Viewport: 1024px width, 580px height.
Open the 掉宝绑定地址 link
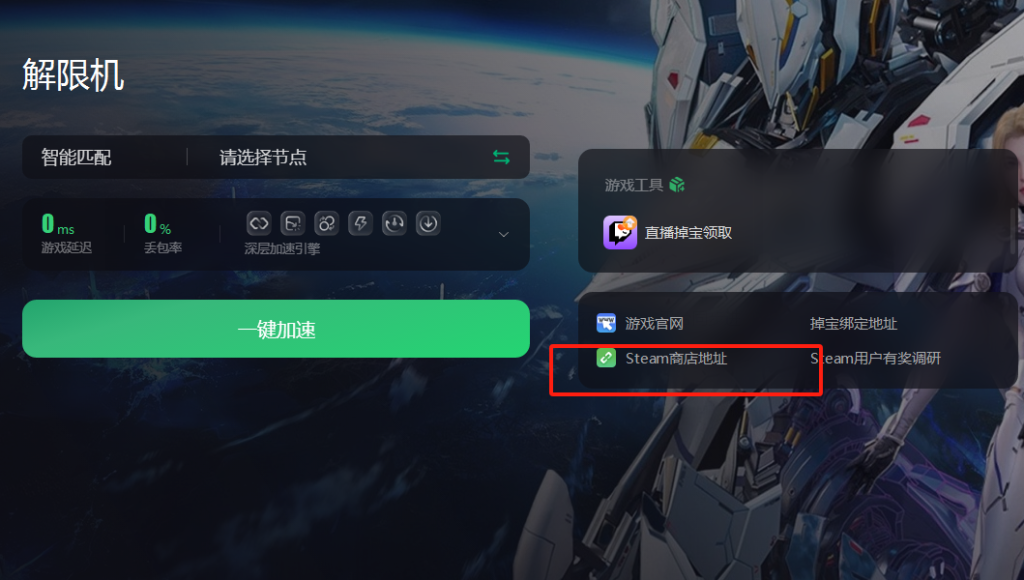click(853, 323)
